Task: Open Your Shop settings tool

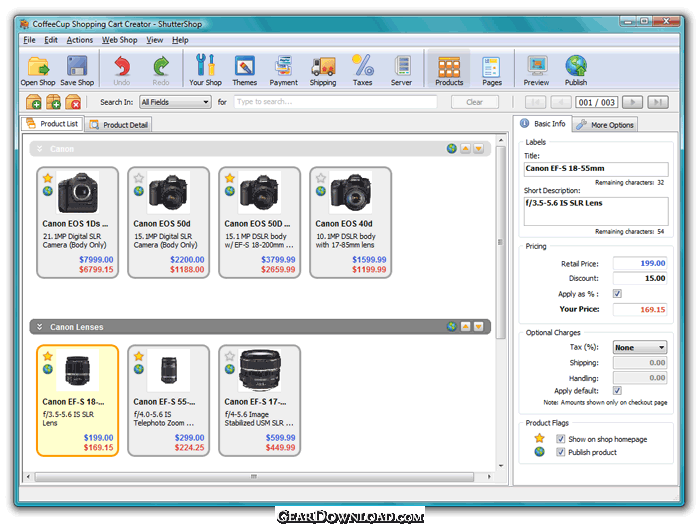Action: pos(205,70)
